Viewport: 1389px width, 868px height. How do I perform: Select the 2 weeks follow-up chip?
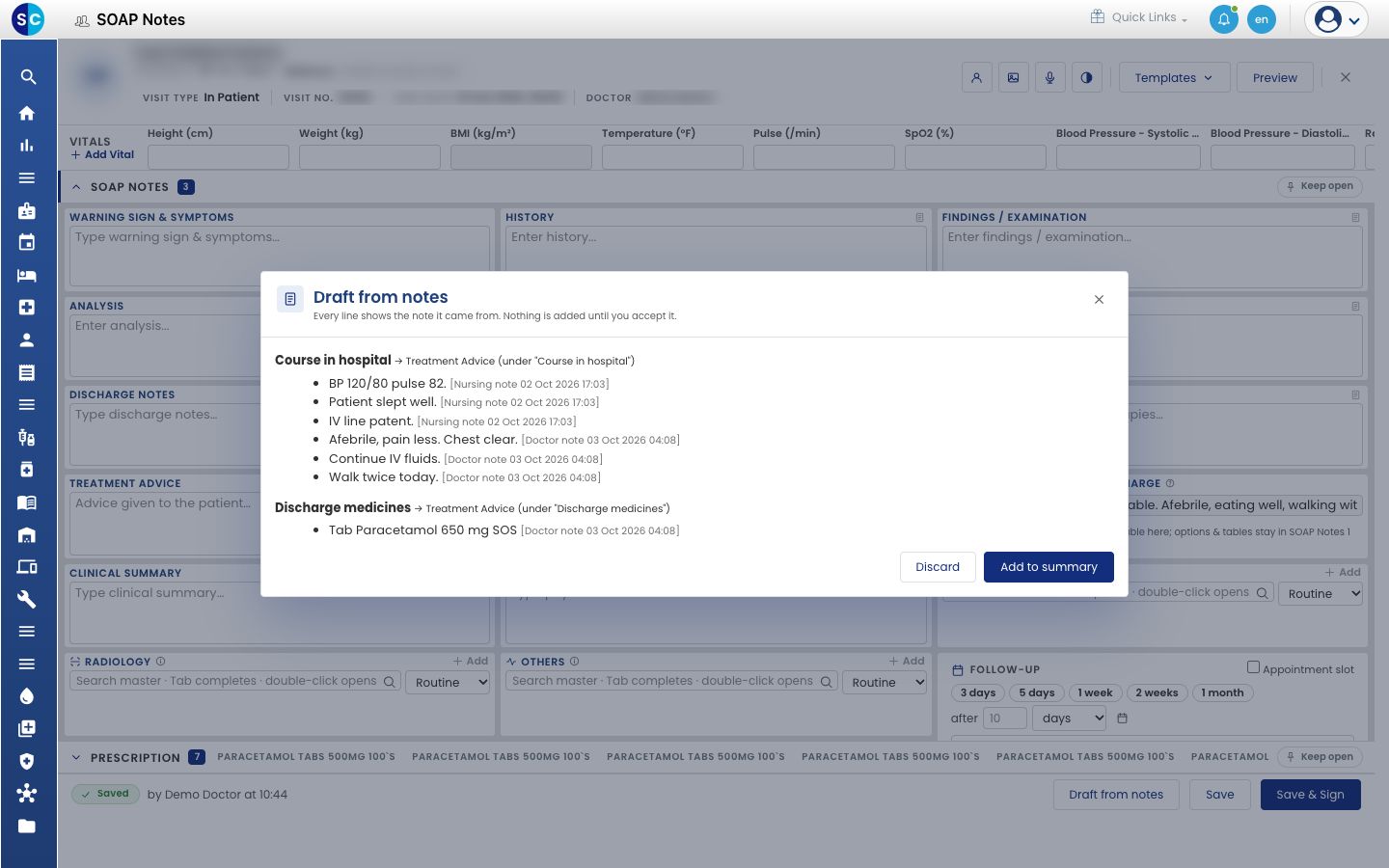(1157, 692)
